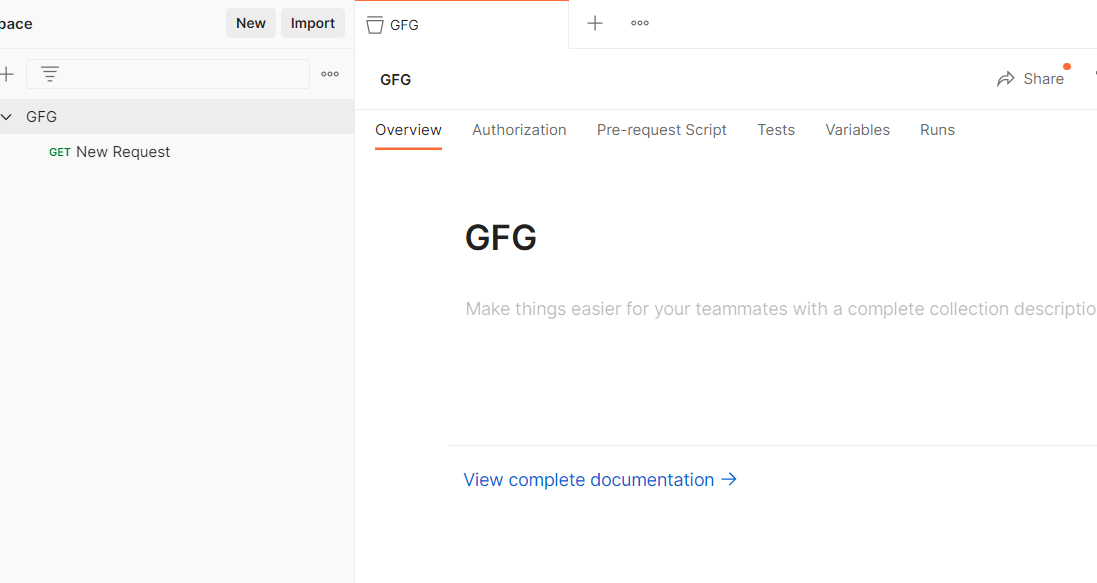1097x583 pixels.
Task: Switch to the Authorization tab
Action: click(x=519, y=130)
